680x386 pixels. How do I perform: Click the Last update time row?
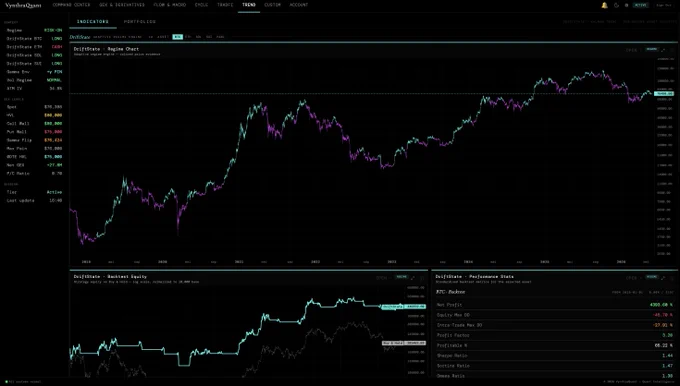click(34, 200)
